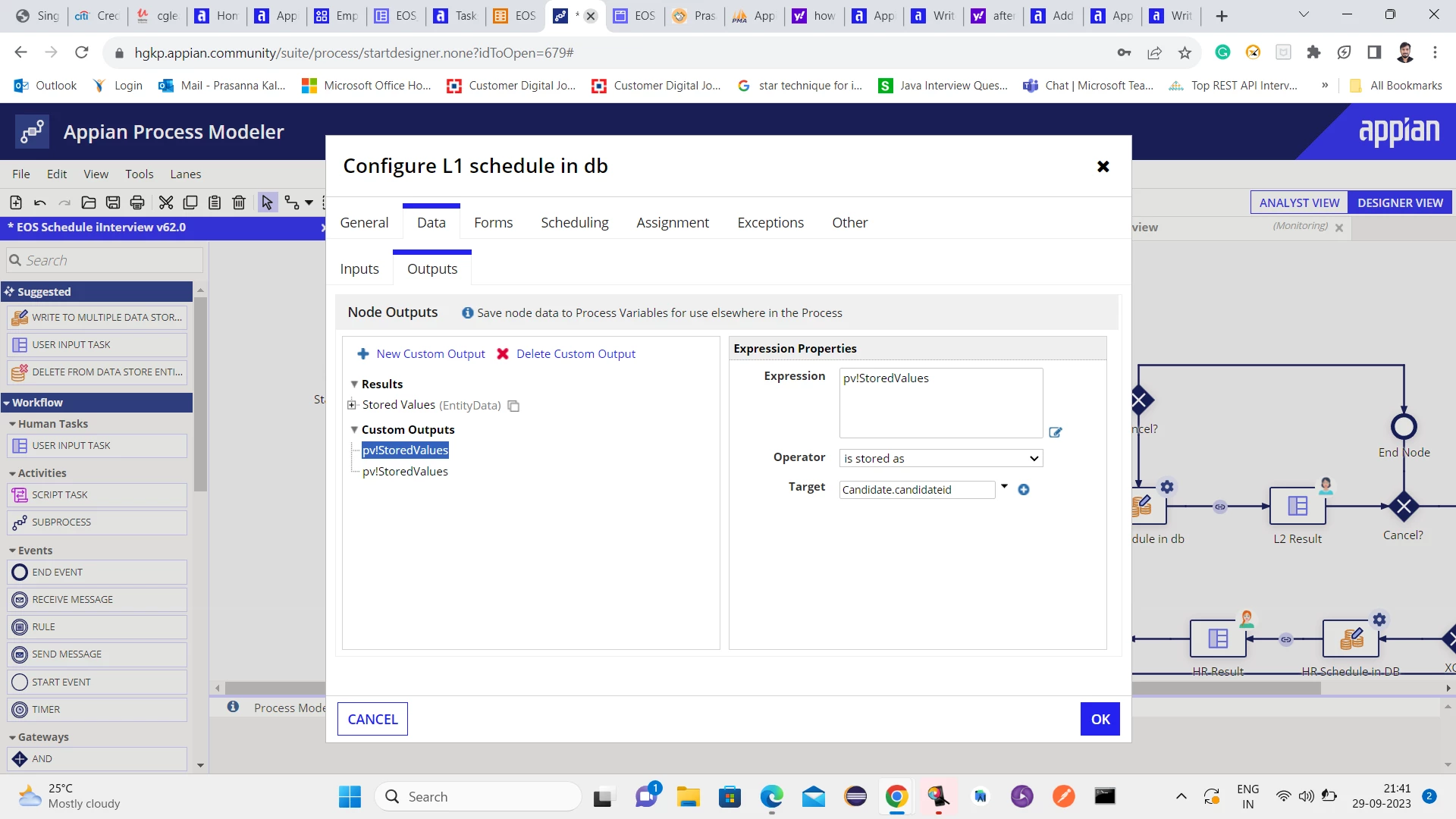Collapse the Gateways palette group

[x=12, y=737]
